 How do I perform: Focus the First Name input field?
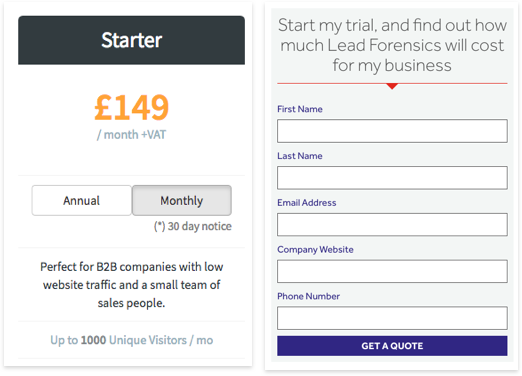click(x=392, y=131)
